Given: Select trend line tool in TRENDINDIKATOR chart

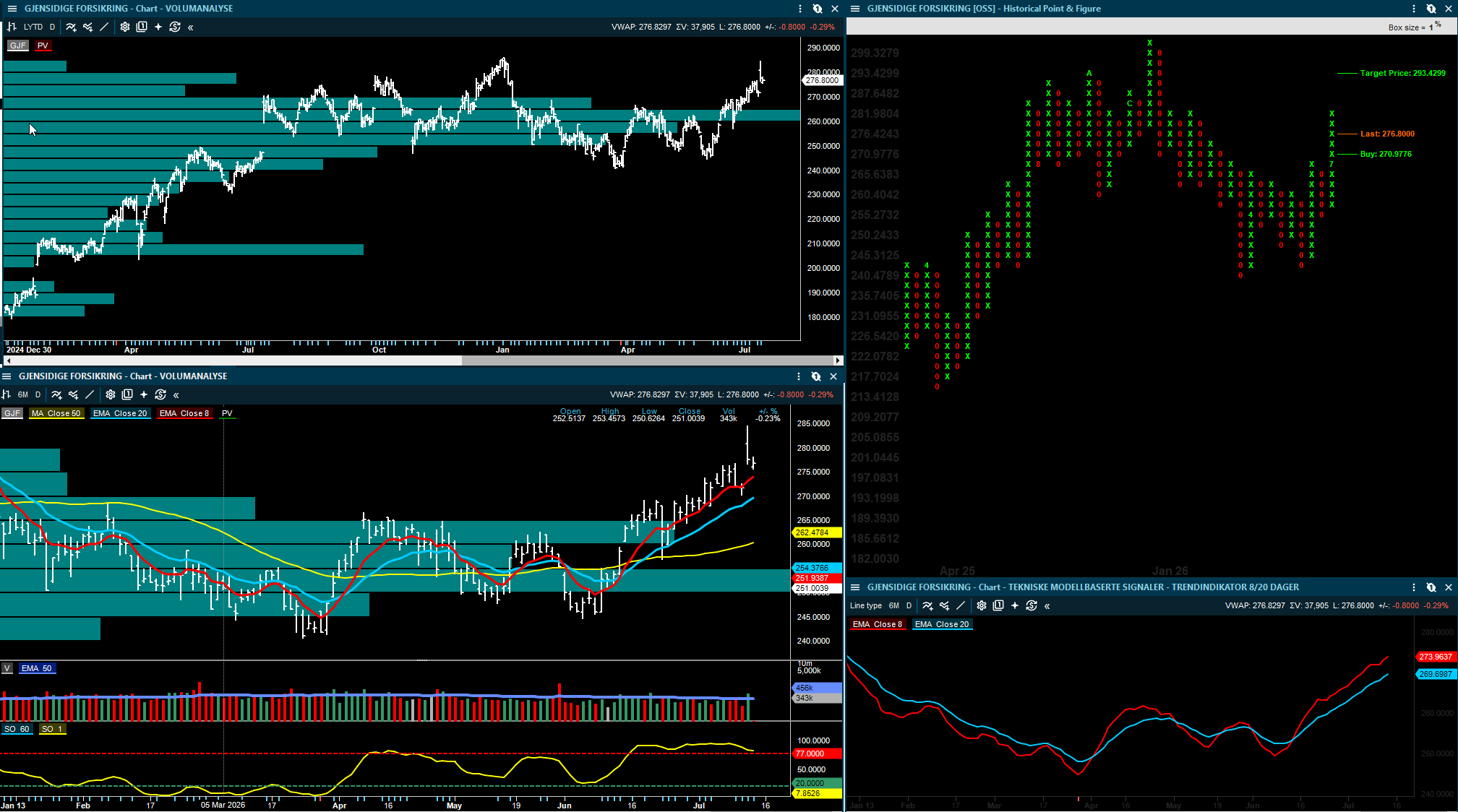Looking at the screenshot, I should click(961, 605).
